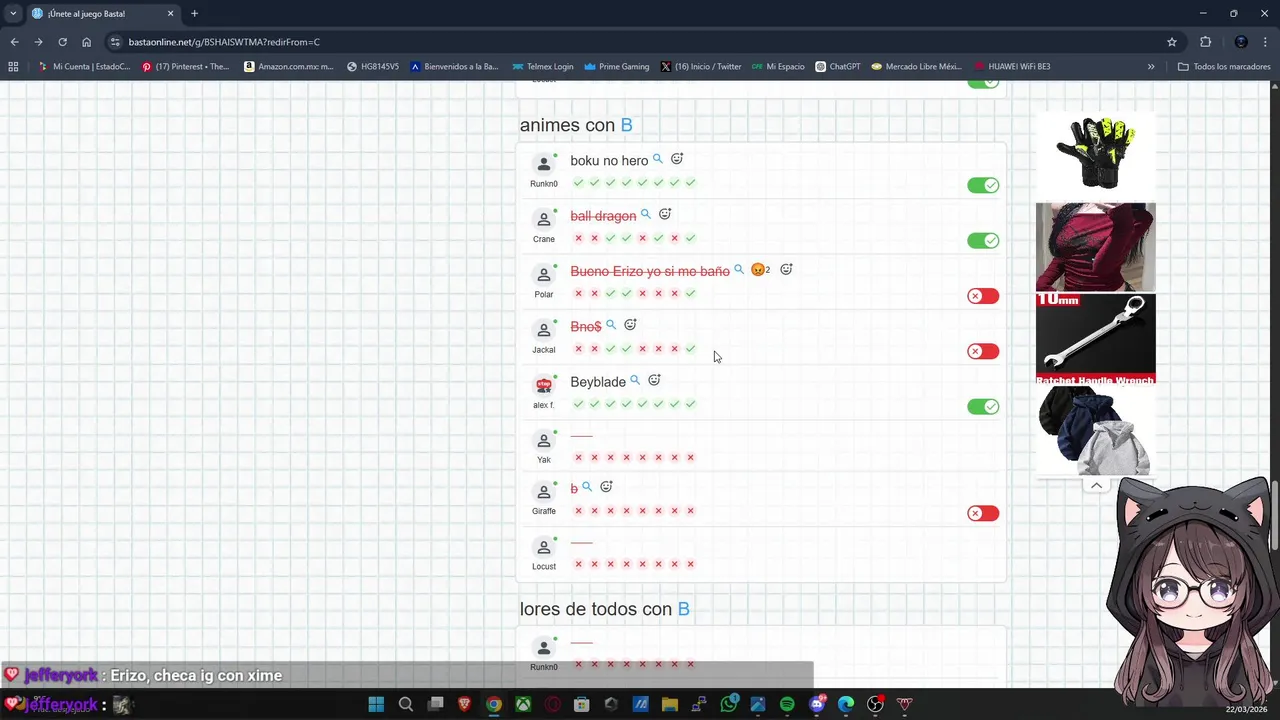This screenshot has width=1280, height=720.
Task: Expand hidden bookmarks overflow chevron
Action: pyautogui.click(x=1151, y=66)
